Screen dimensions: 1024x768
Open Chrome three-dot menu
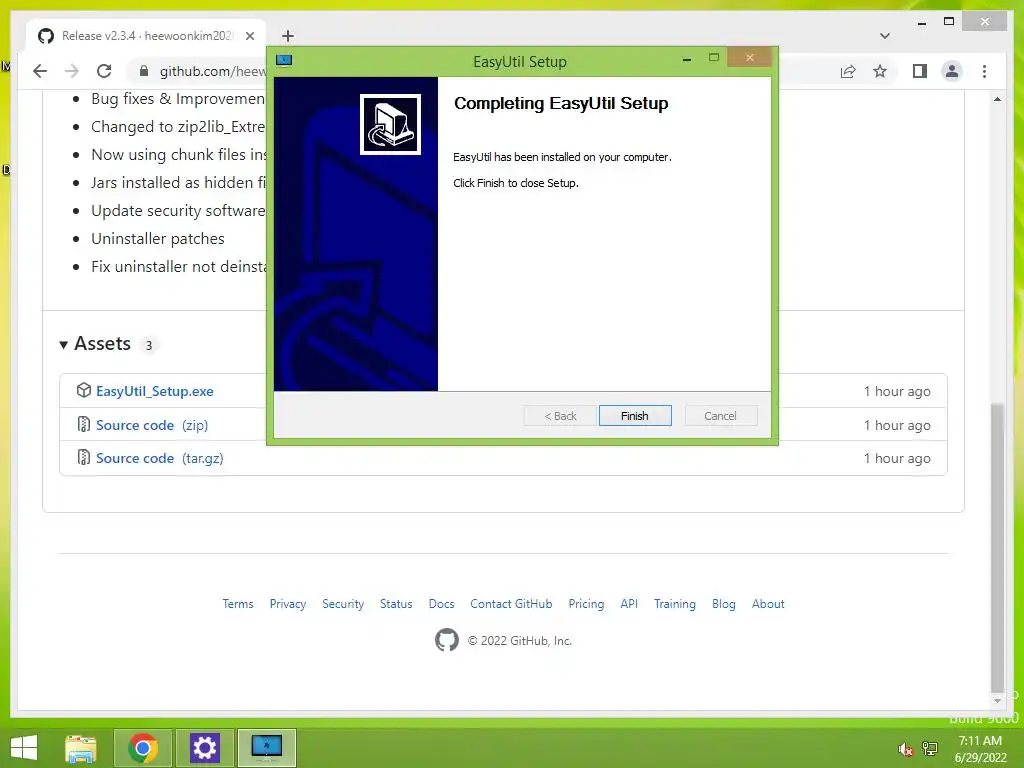click(984, 71)
